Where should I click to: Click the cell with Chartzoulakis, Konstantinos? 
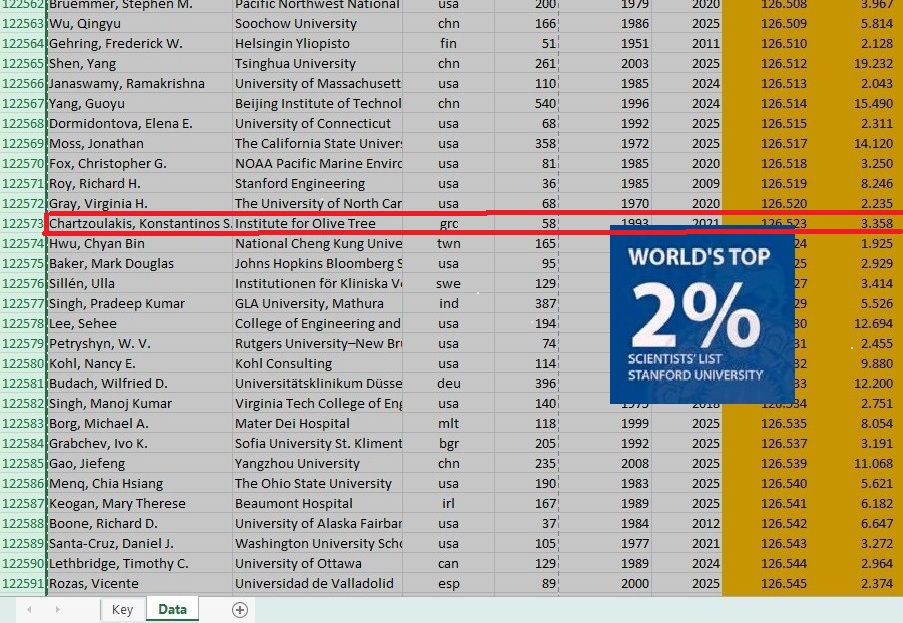(139, 223)
